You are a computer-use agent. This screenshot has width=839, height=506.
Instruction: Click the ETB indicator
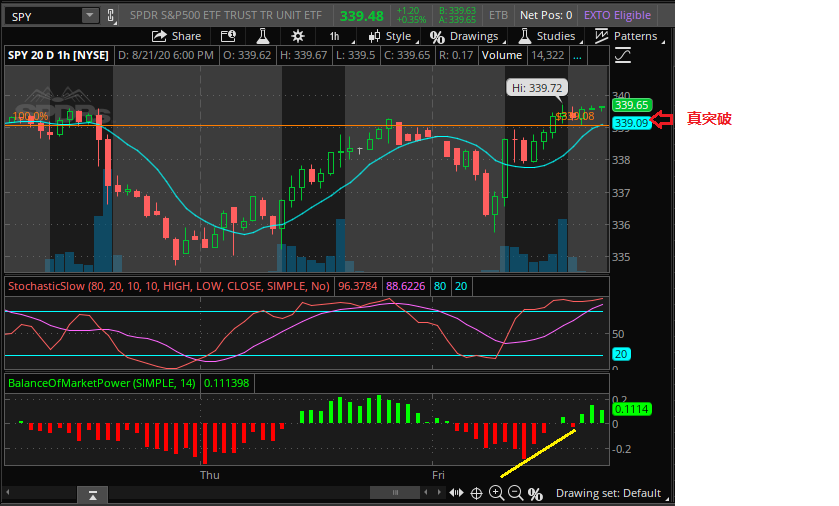coord(498,16)
